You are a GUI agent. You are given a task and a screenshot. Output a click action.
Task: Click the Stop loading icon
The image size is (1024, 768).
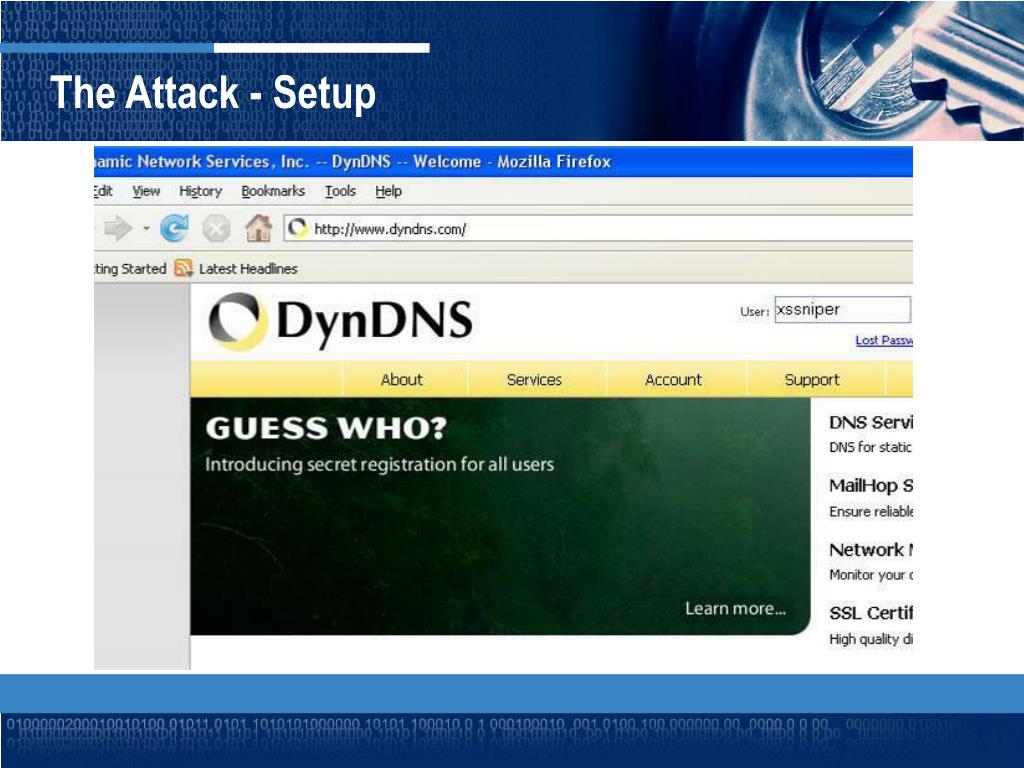coord(216,229)
